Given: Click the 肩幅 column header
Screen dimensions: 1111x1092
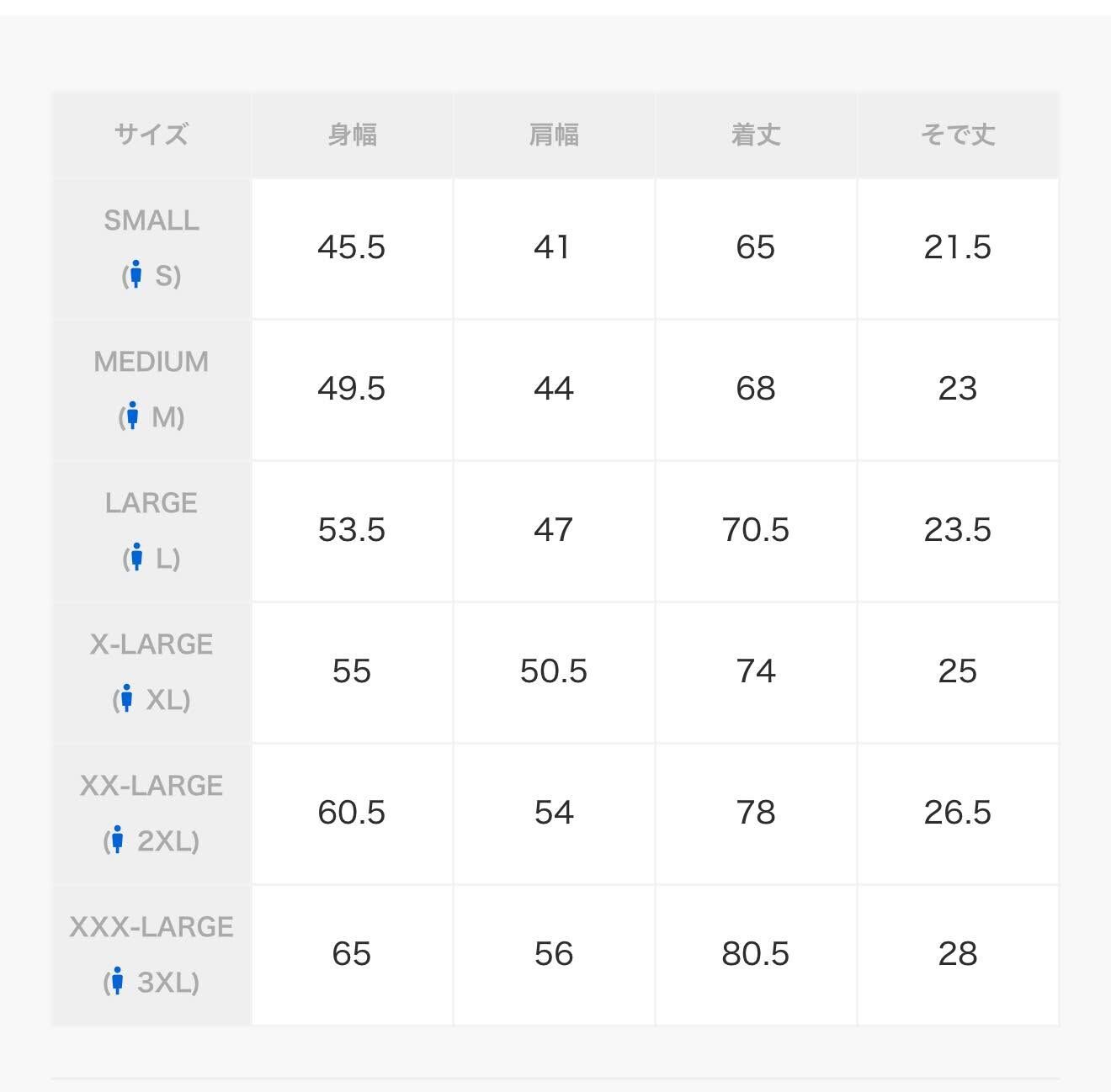Looking at the screenshot, I should click(554, 135).
